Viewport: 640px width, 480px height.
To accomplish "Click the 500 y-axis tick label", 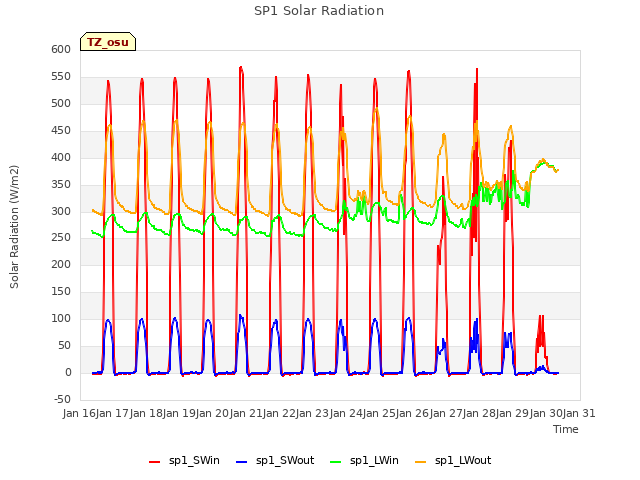I will [x=61, y=103].
